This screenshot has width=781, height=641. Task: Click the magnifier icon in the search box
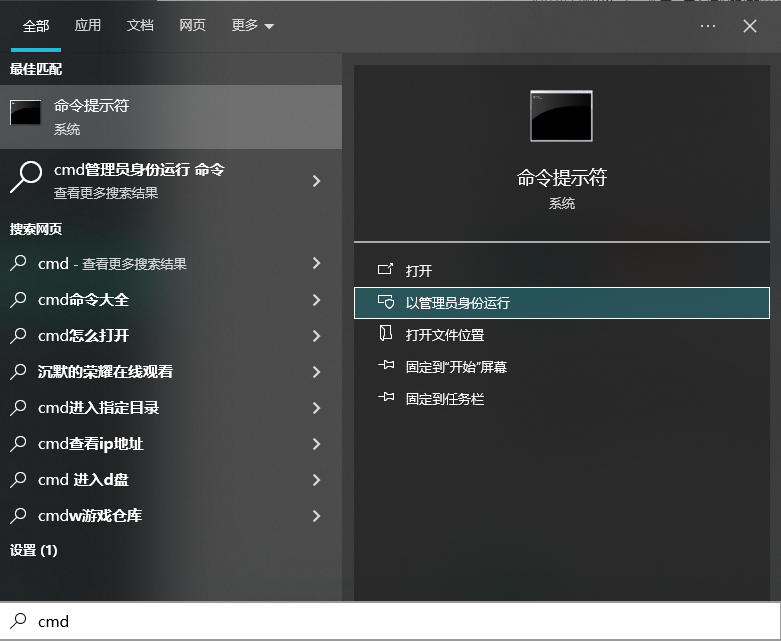click(x=19, y=621)
